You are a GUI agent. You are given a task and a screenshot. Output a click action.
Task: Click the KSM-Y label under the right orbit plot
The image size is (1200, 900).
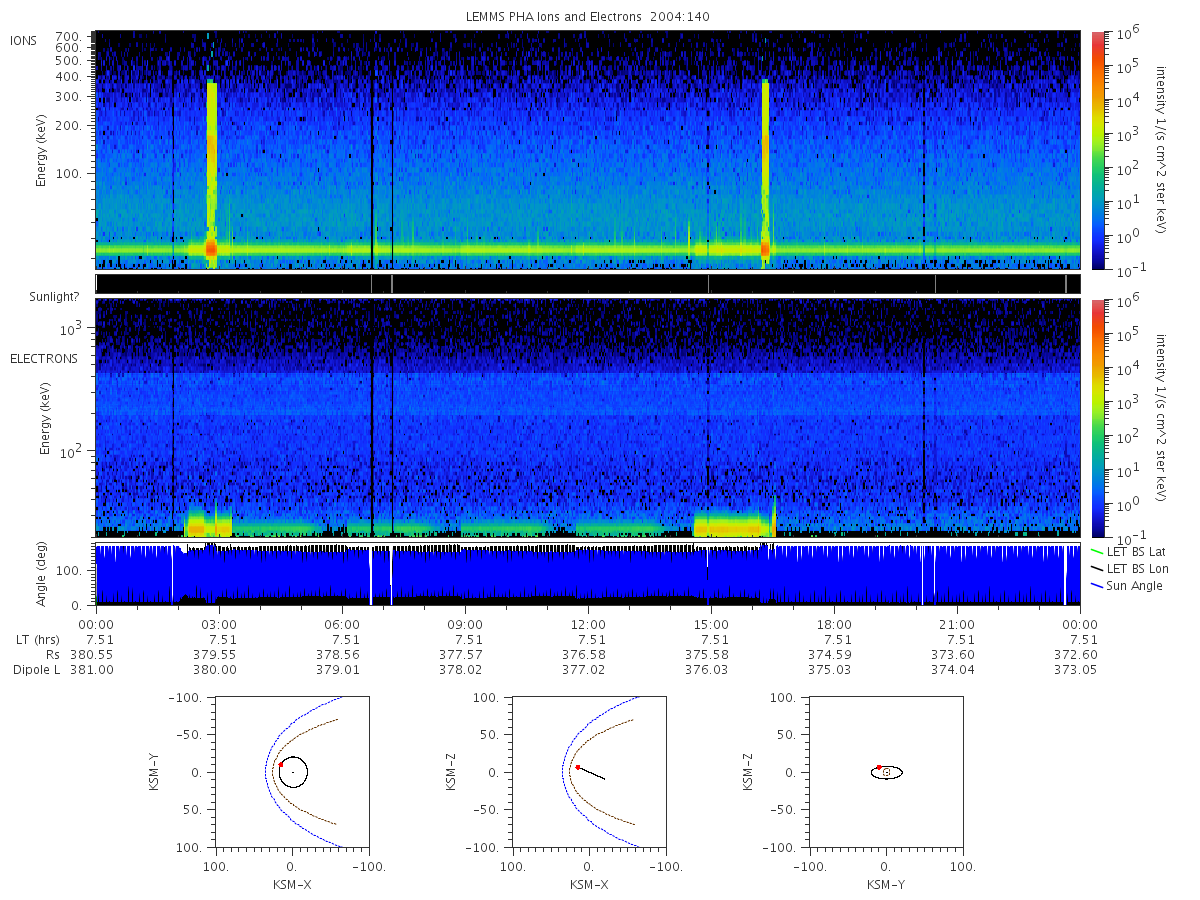(886, 885)
